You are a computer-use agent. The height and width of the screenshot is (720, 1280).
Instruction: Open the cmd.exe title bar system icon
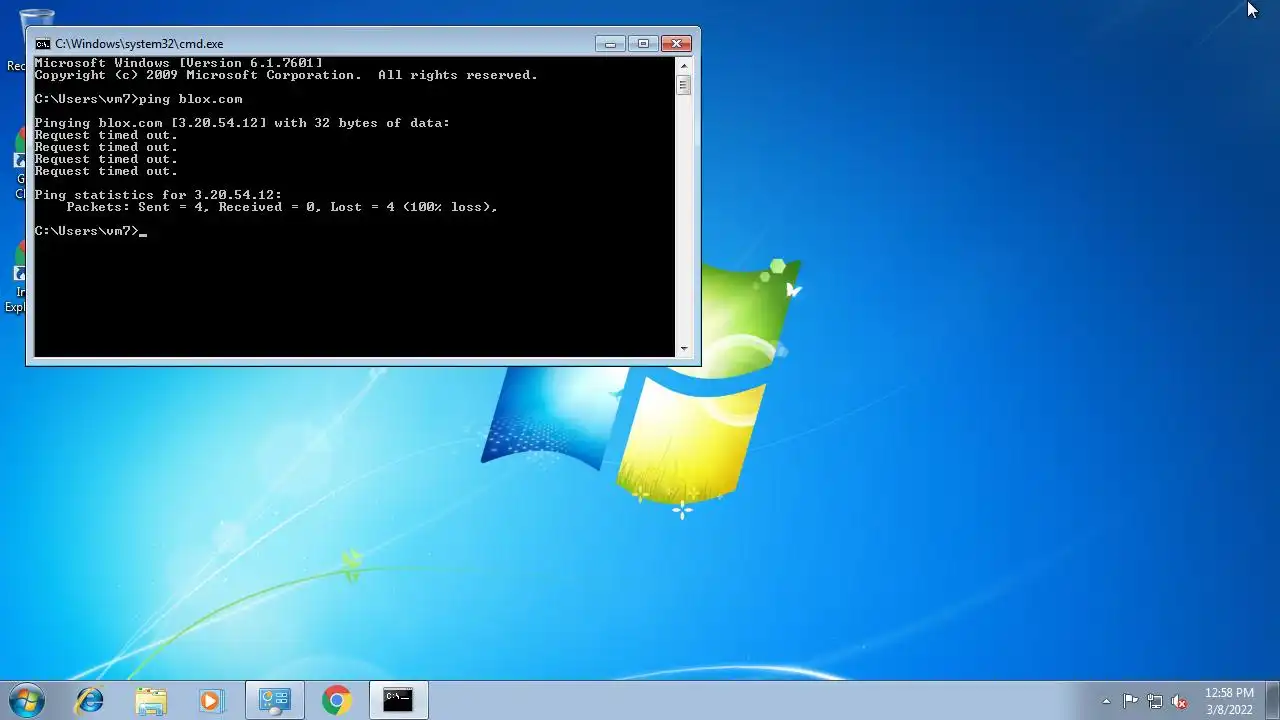tap(42, 44)
